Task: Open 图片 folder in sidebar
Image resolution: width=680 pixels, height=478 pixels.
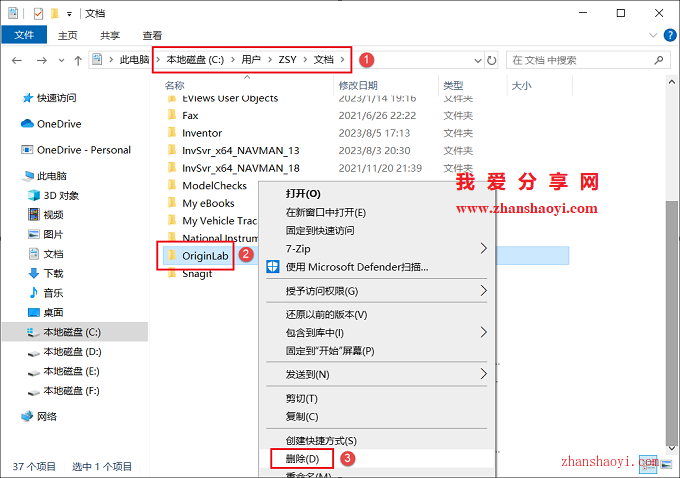Action: [x=53, y=235]
